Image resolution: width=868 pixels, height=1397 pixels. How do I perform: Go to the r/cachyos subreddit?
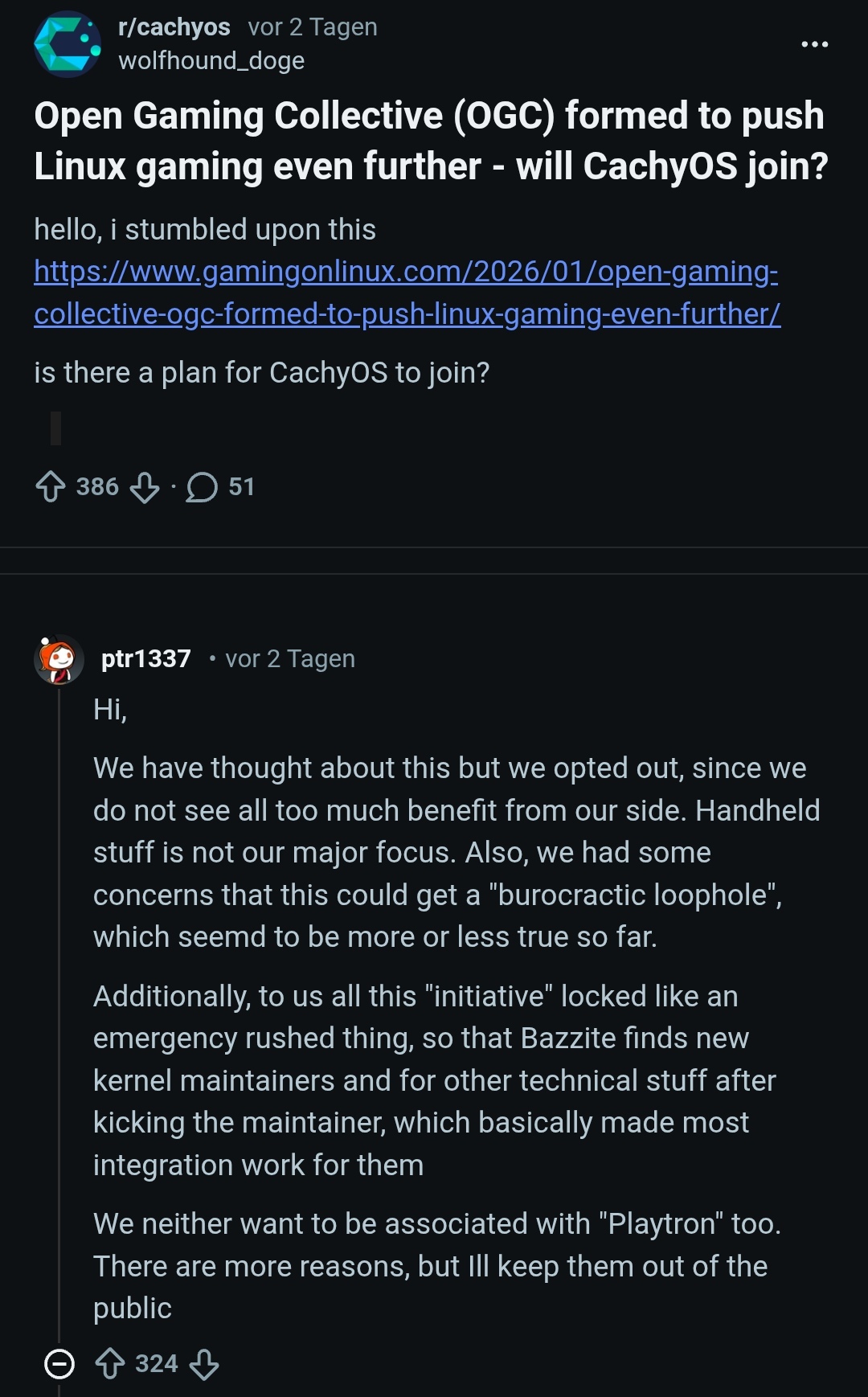pyautogui.click(x=174, y=27)
